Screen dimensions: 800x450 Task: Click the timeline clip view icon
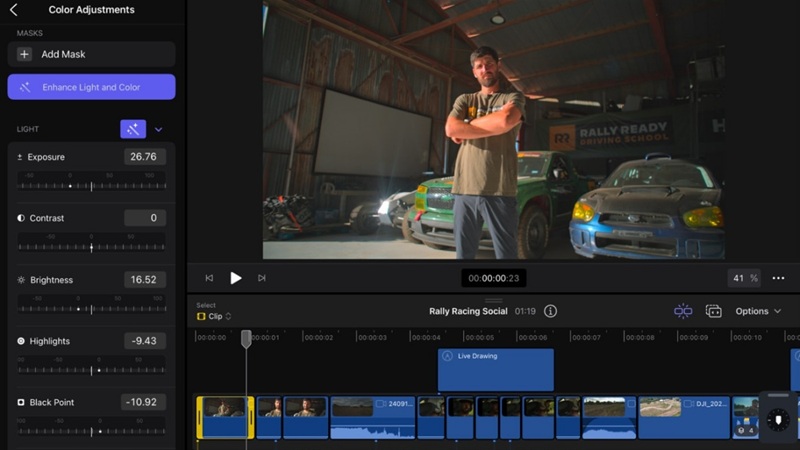[x=713, y=311]
